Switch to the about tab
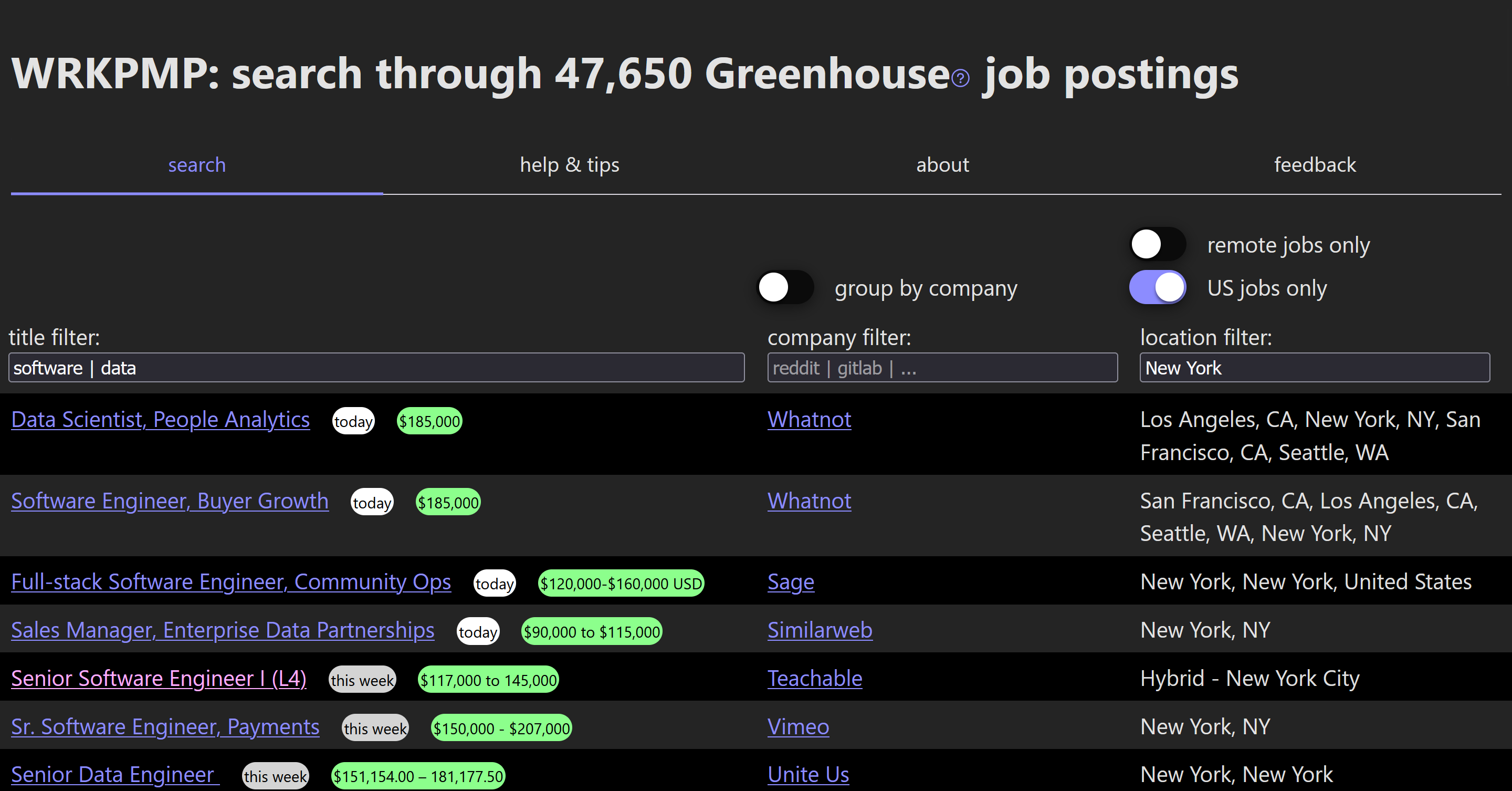This screenshot has width=1512, height=791. pyautogui.click(x=942, y=165)
